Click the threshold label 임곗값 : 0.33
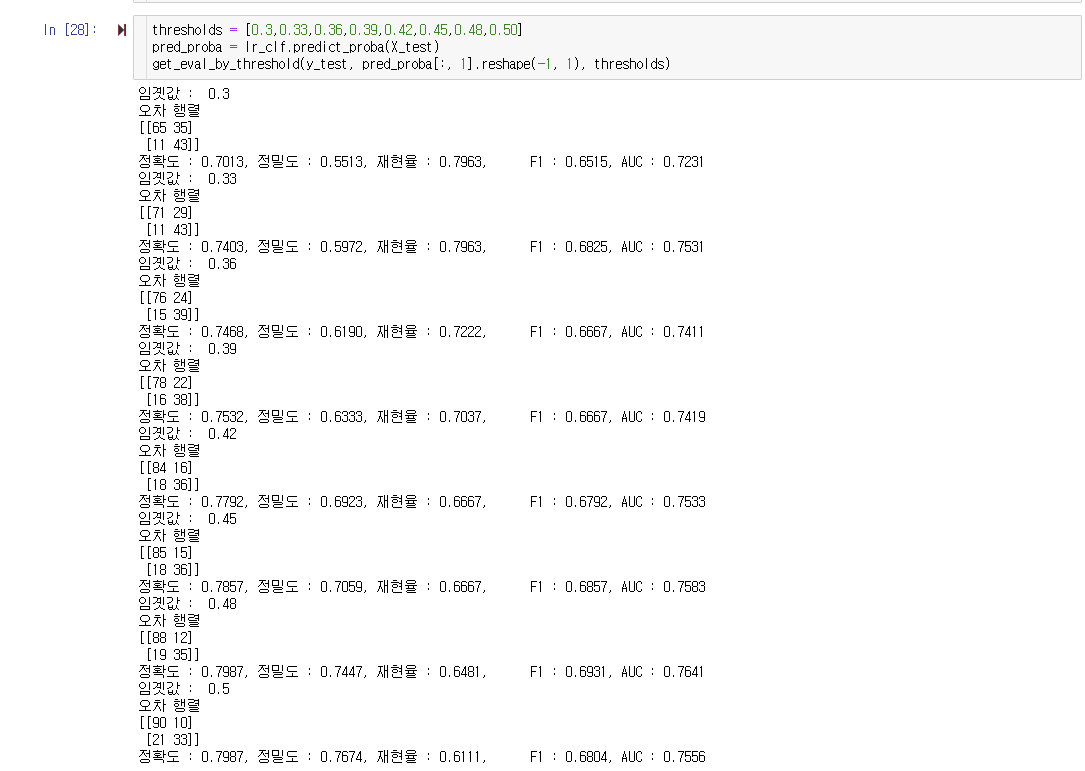The height and width of the screenshot is (771, 1085). tap(188, 179)
